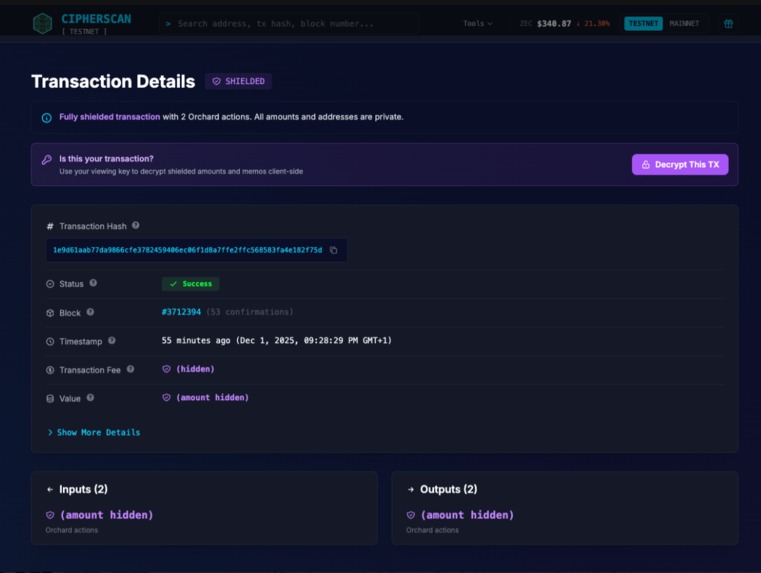Image resolution: width=761 pixels, height=573 pixels.
Task: Open the gift icon in the header
Action: (728, 23)
